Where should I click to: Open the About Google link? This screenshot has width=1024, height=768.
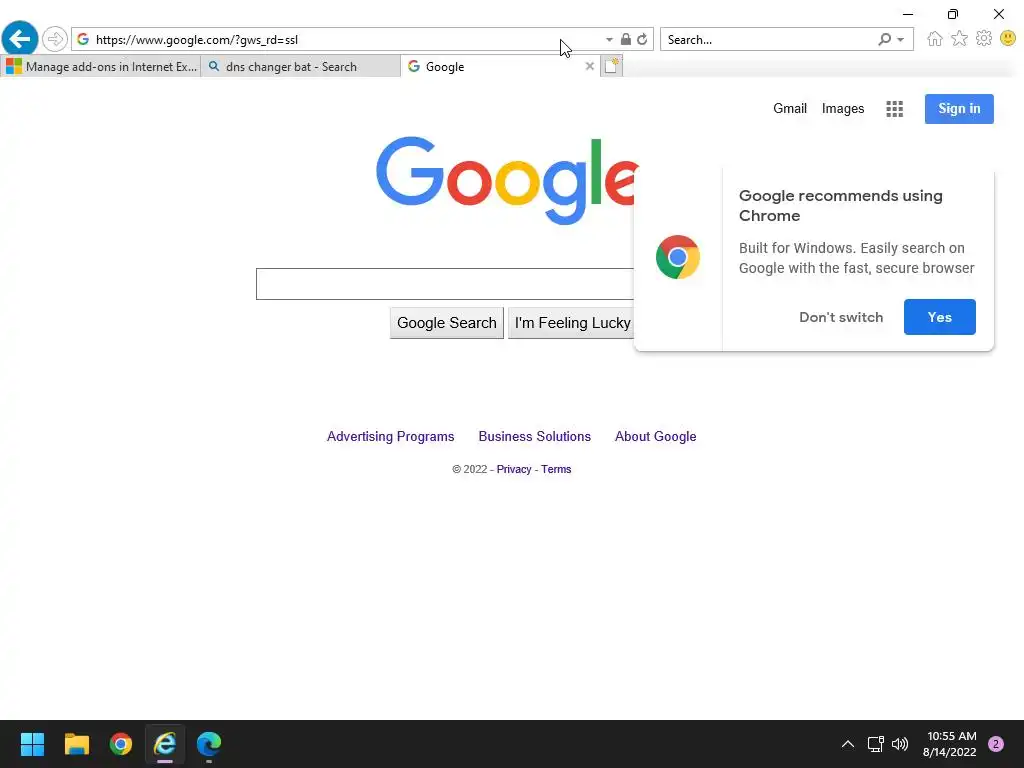tap(655, 436)
